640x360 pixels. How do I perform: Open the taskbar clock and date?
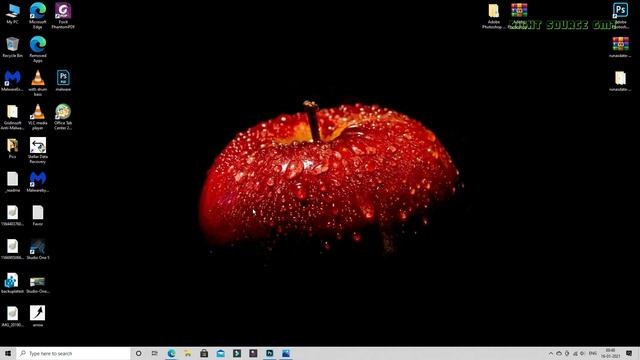point(611,353)
